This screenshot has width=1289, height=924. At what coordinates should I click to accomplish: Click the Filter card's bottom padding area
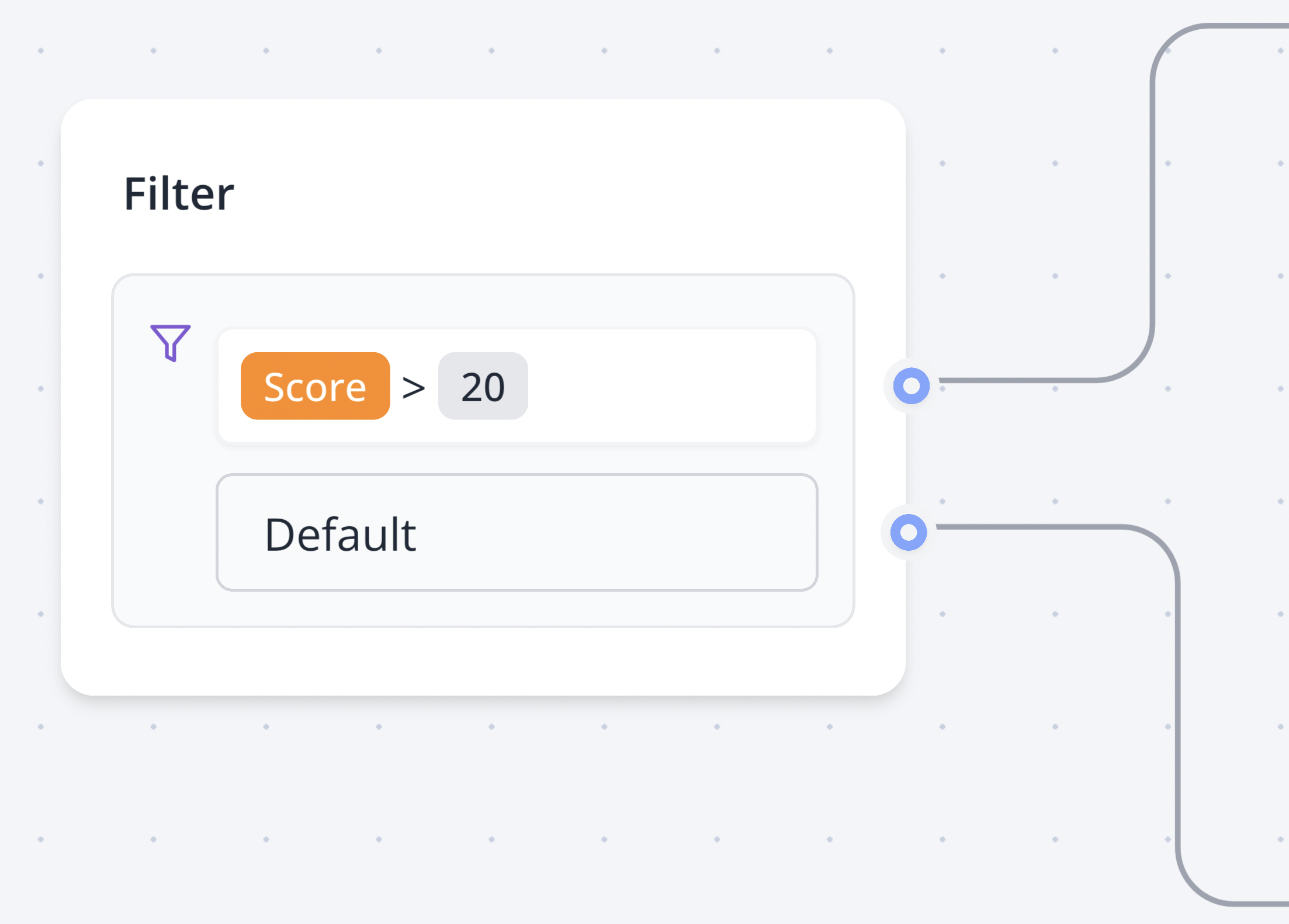pyautogui.click(x=483, y=661)
